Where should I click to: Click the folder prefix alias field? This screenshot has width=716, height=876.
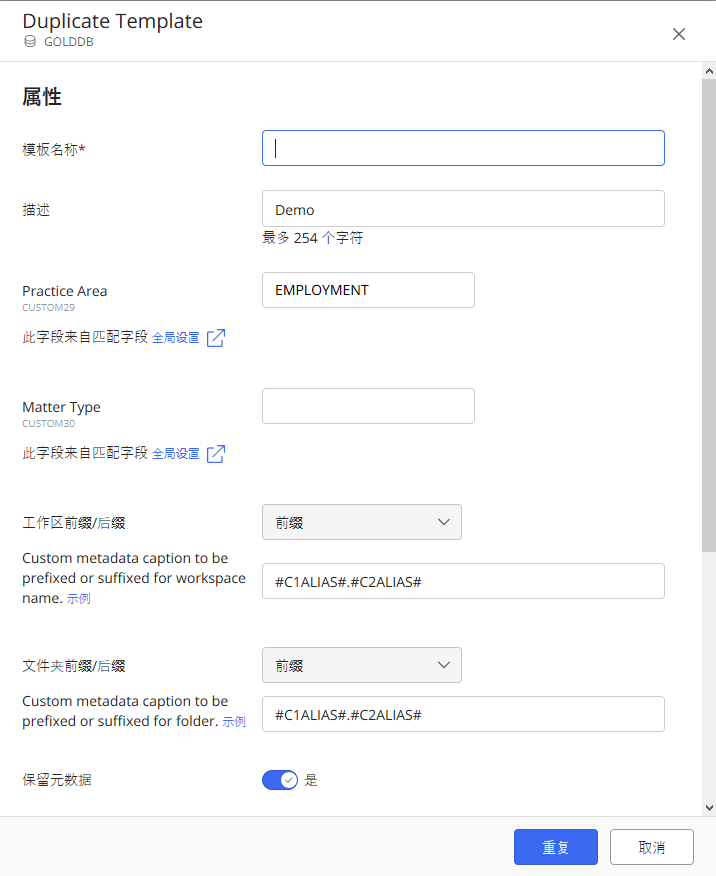tap(463, 714)
